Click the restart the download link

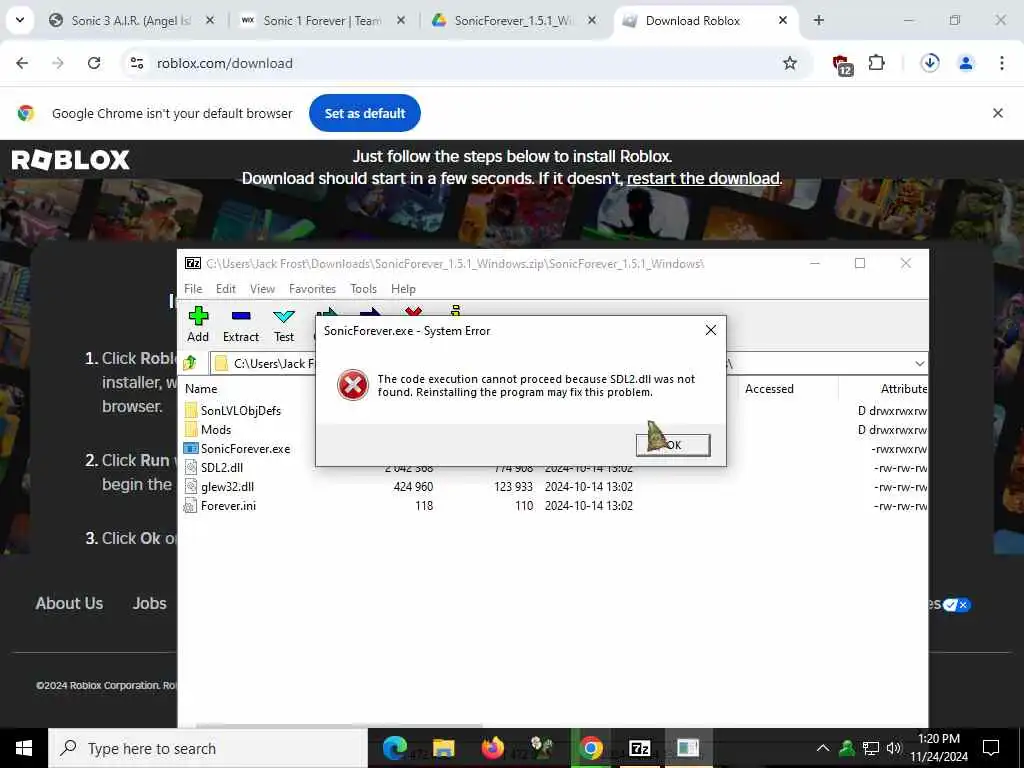click(703, 178)
